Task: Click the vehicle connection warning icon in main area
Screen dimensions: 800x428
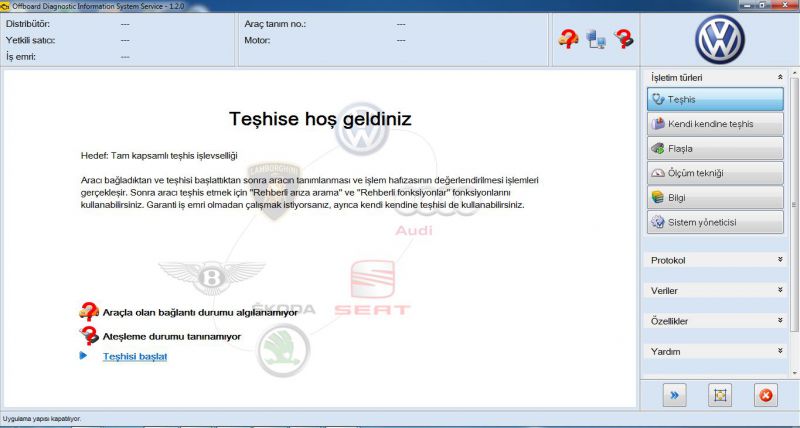Action: click(x=89, y=311)
